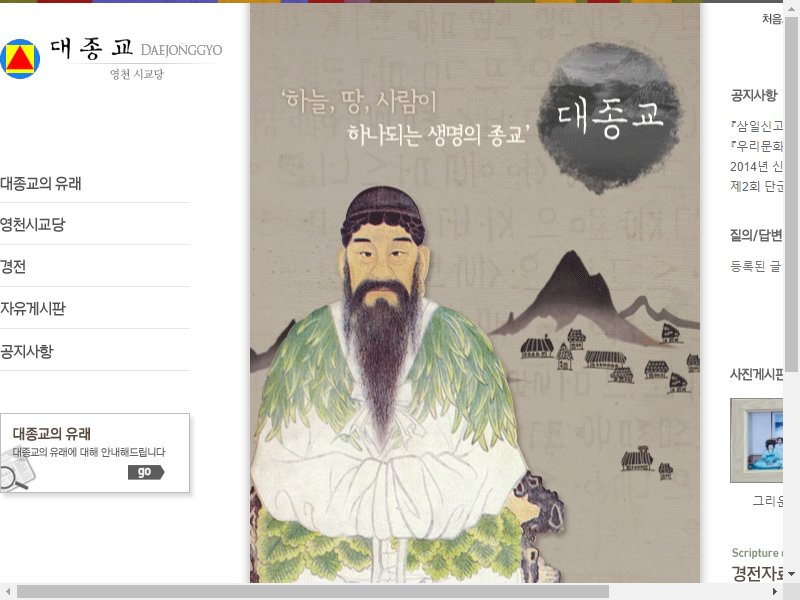
Task: Click the go arrow button
Action: tap(146, 472)
